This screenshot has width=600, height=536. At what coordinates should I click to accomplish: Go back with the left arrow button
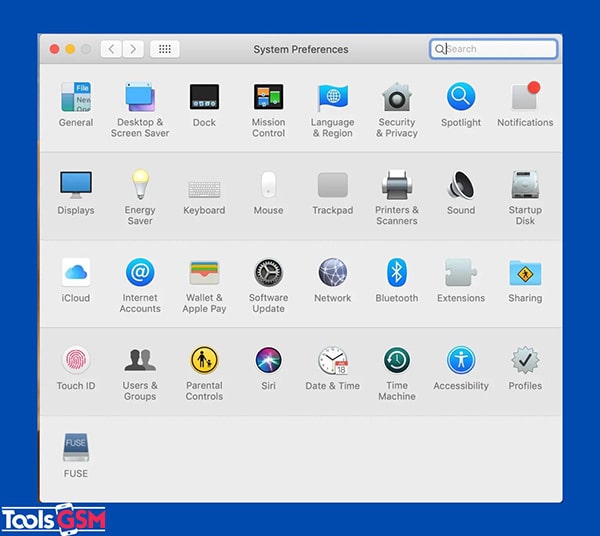tap(111, 49)
